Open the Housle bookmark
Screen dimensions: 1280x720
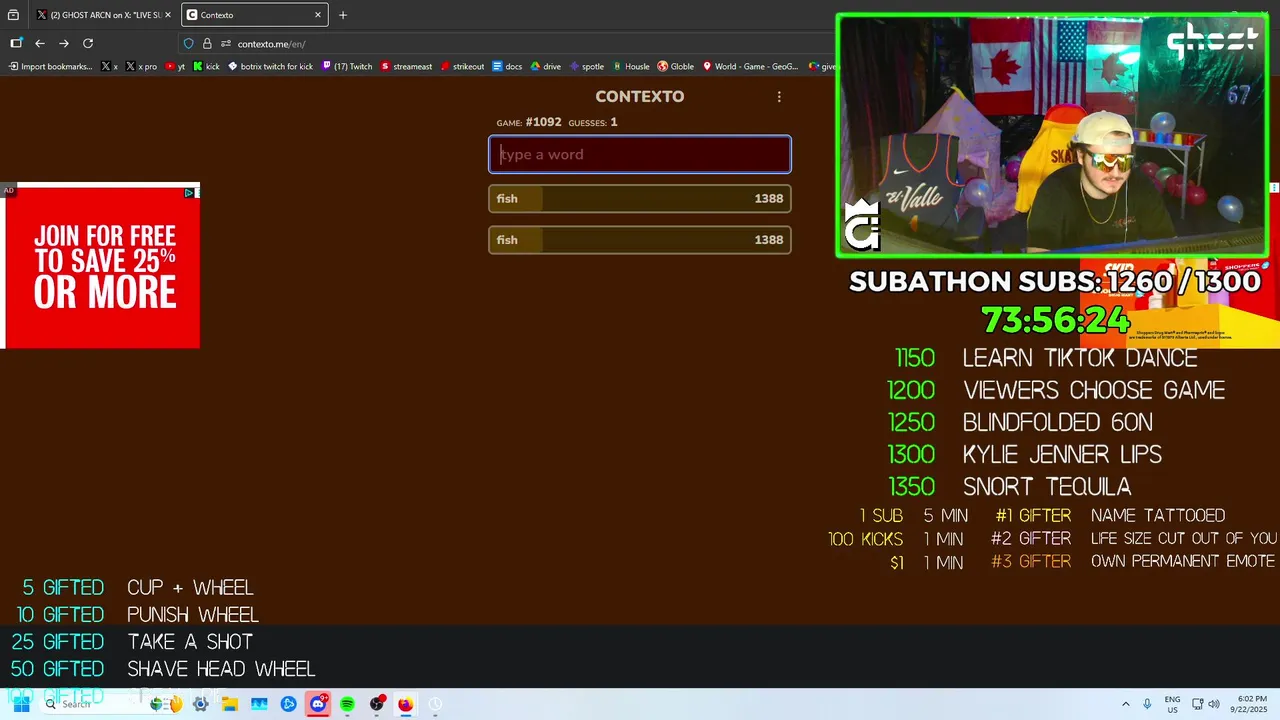coord(631,67)
